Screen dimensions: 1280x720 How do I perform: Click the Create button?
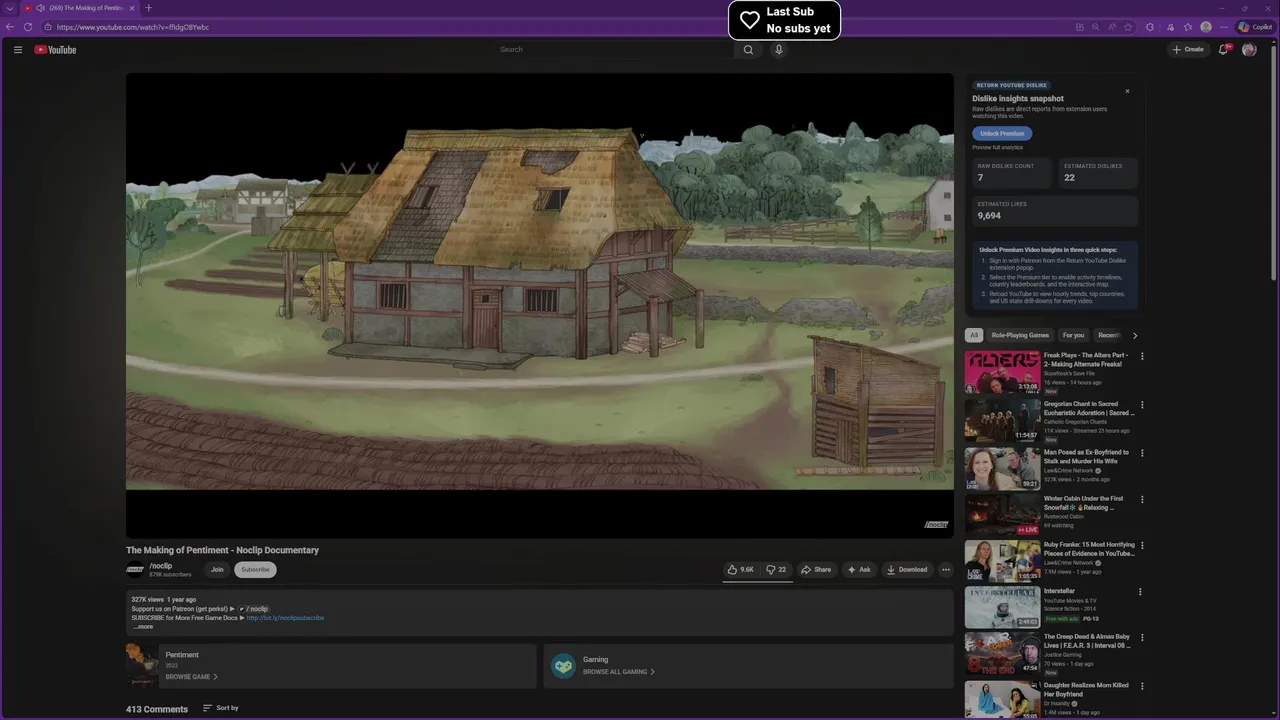(1188, 49)
